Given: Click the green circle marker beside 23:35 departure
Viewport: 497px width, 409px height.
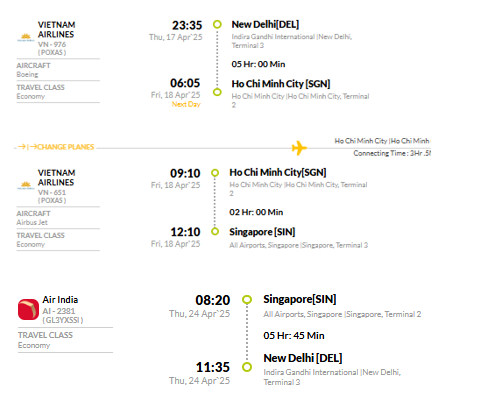Looking at the screenshot, I should pyautogui.click(x=217, y=24).
